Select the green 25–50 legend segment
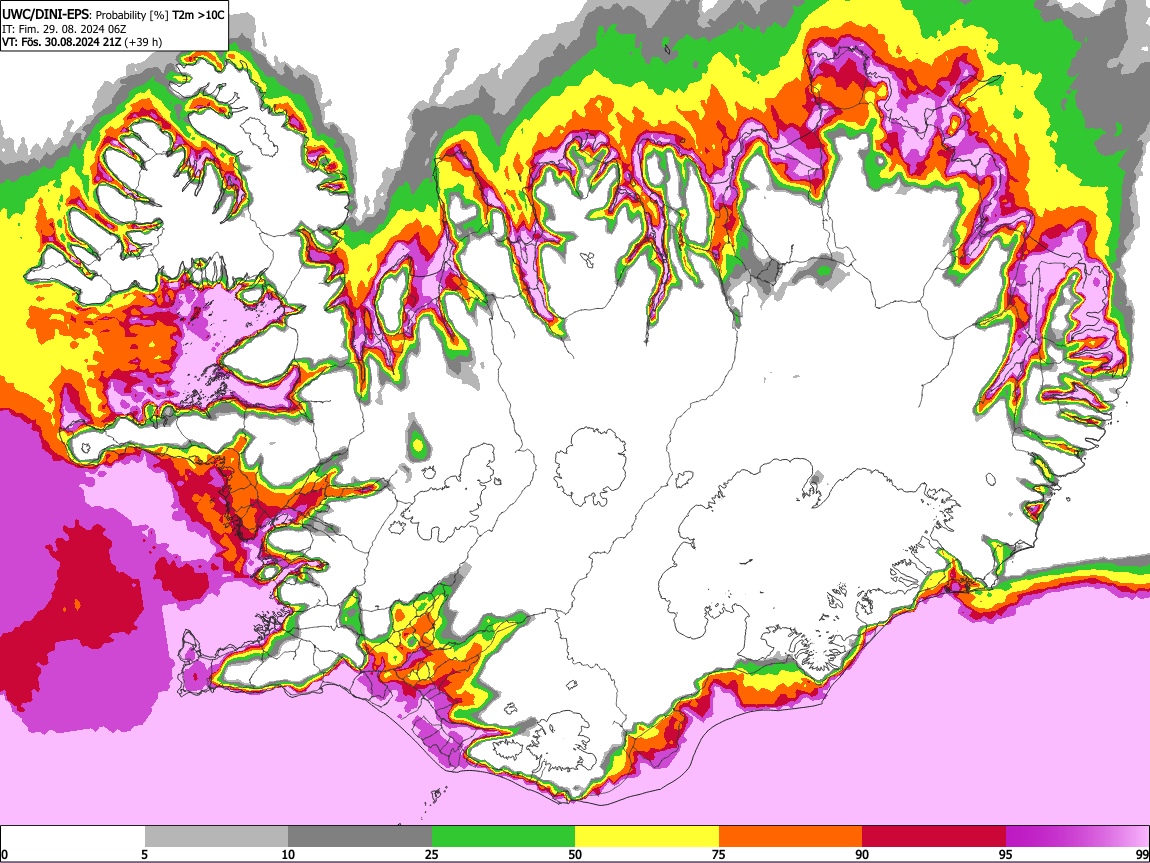1150x863 pixels. pos(503,837)
